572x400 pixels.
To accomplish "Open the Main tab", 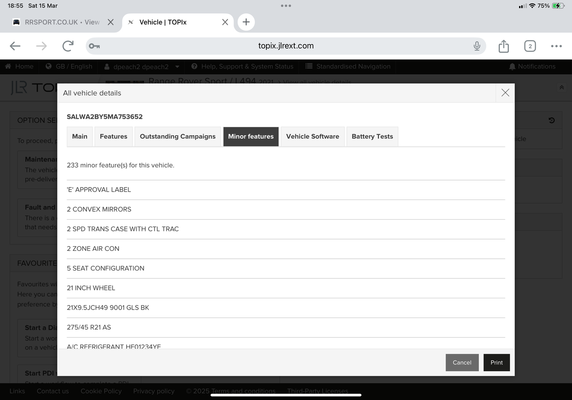I will click(80, 136).
